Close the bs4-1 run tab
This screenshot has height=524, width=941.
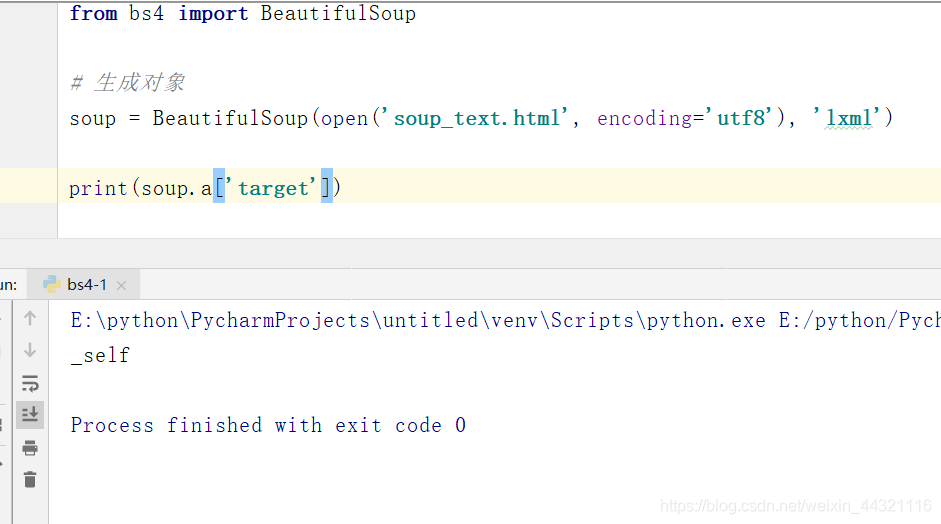point(121,286)
